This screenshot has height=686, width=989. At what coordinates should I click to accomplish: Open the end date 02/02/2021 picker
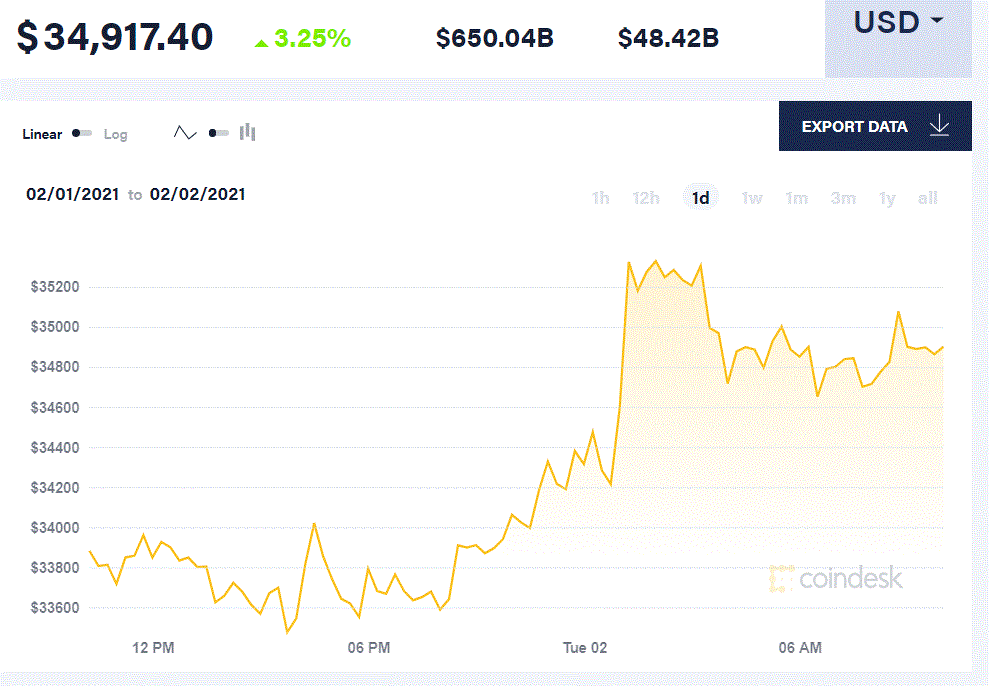[198, 194]
